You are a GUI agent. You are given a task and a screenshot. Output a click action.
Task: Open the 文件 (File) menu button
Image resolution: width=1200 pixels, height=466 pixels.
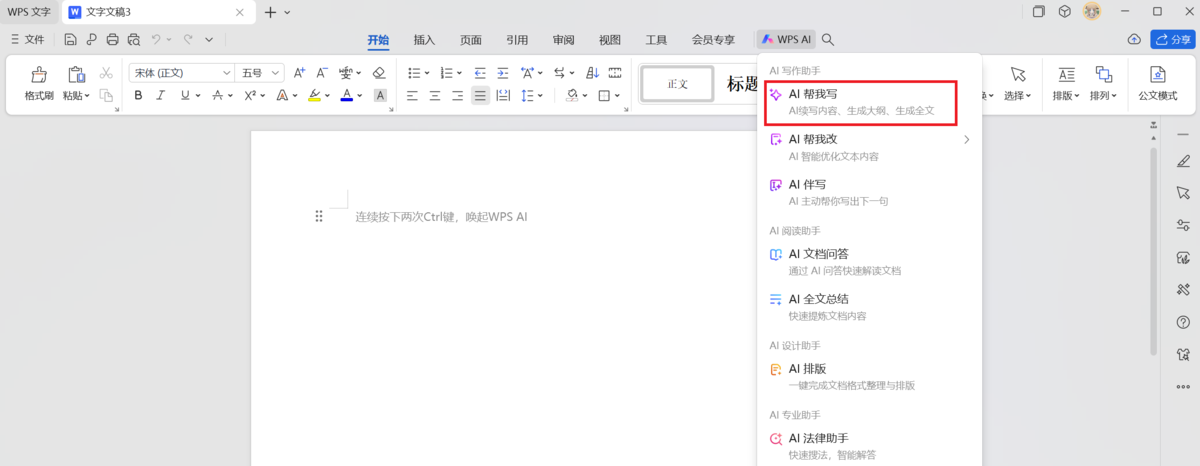point(27,40)
